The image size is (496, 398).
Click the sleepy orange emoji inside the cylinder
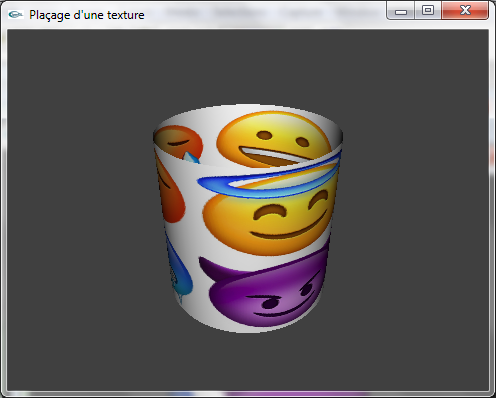coord(178,142)
